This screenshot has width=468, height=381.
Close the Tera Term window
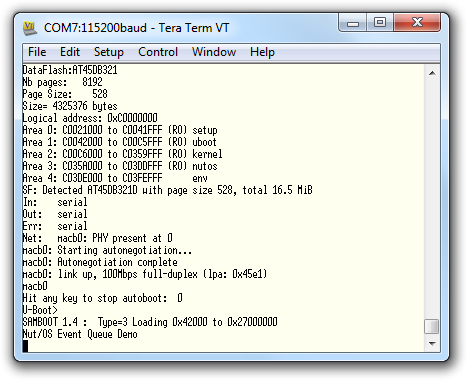pos(417,23)
